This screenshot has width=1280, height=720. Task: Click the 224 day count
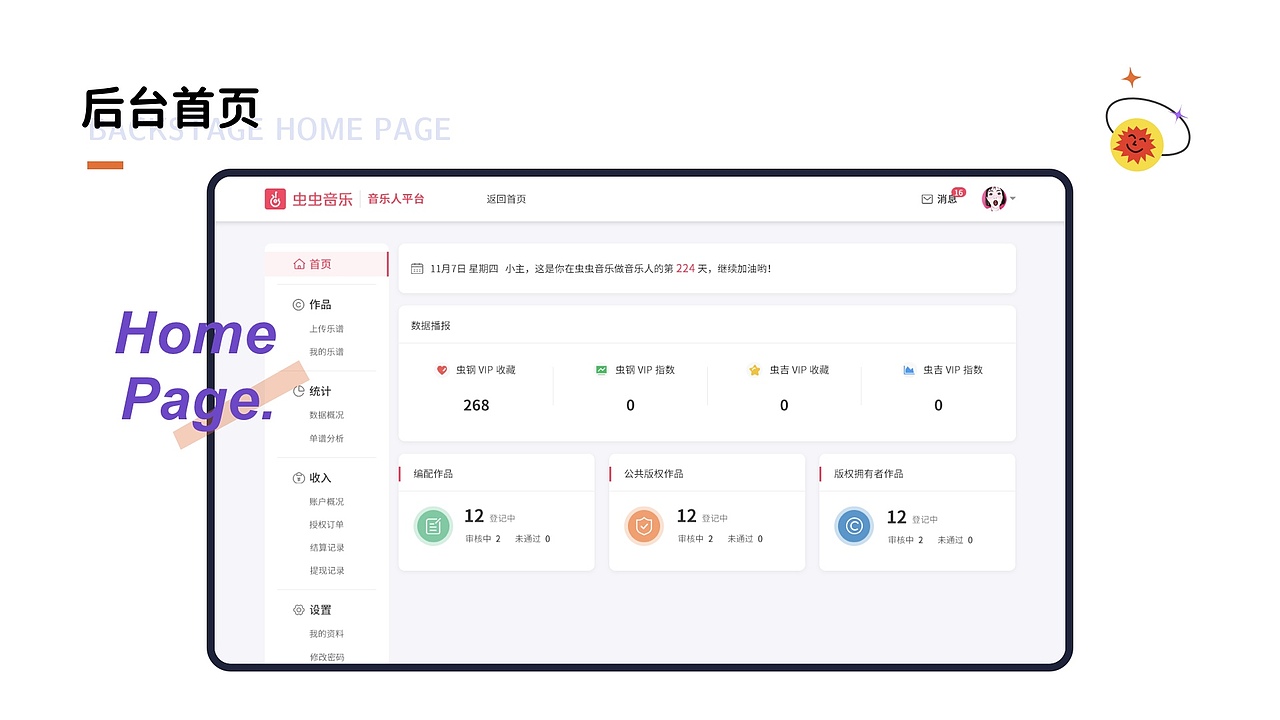point(685,269)
